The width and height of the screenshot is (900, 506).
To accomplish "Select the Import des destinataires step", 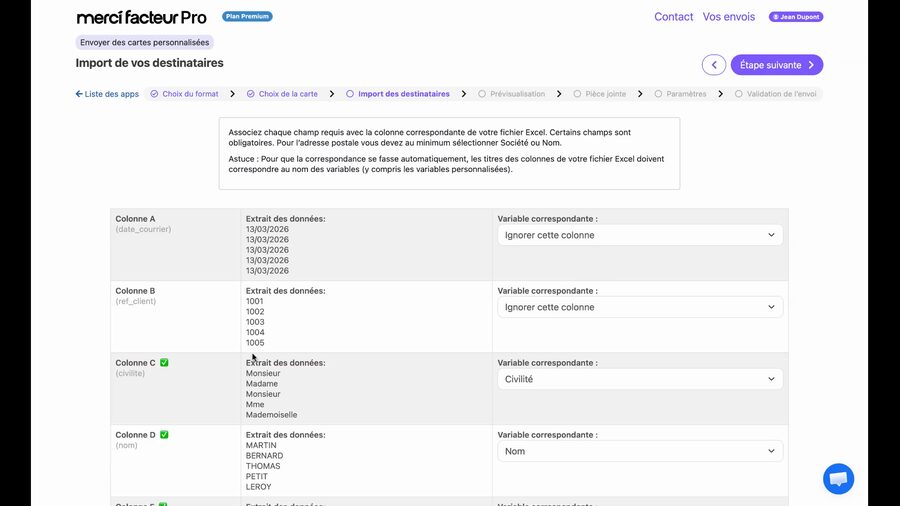I will coord(403,94).
